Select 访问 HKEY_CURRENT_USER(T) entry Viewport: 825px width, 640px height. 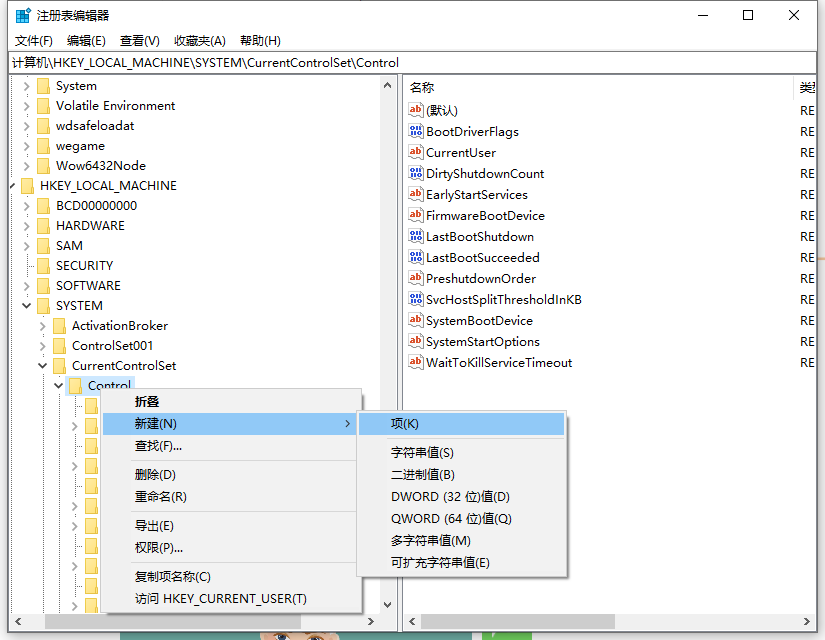tap(231, 599)
